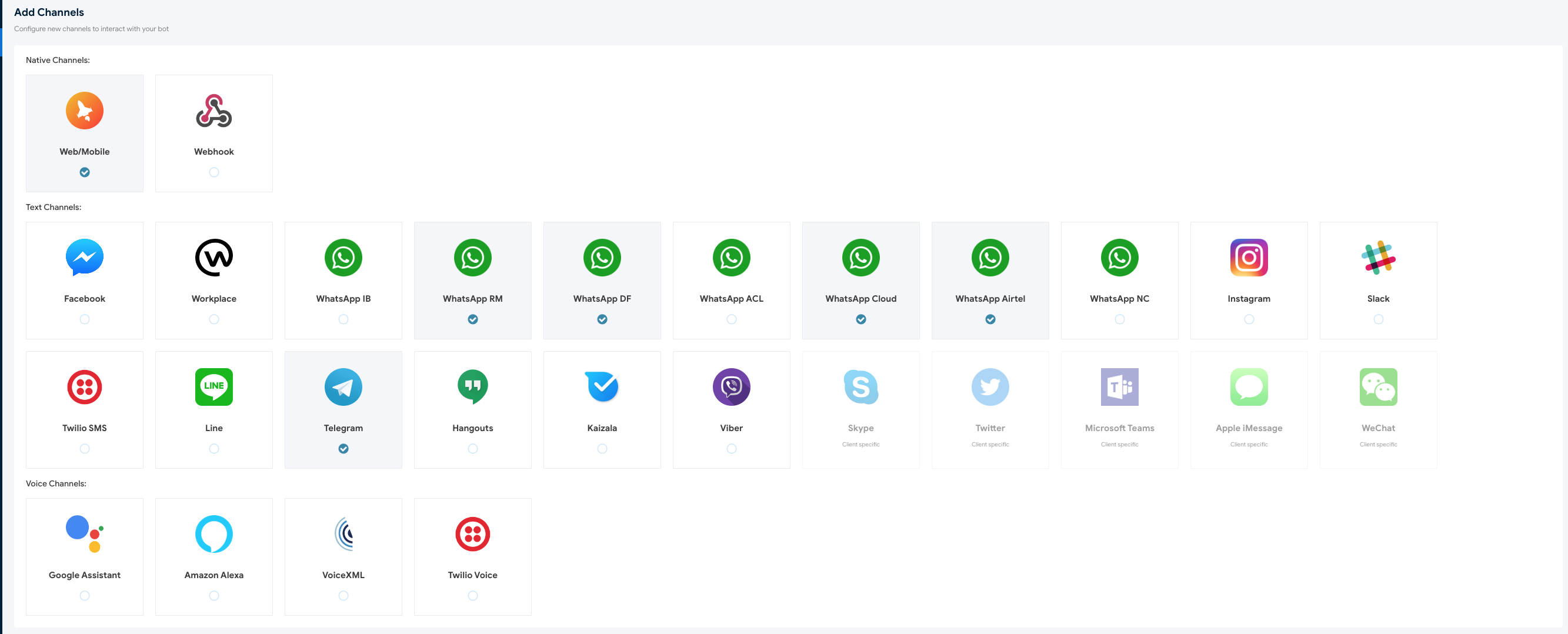Click the Kaizala channel icon

click(602, 386)
